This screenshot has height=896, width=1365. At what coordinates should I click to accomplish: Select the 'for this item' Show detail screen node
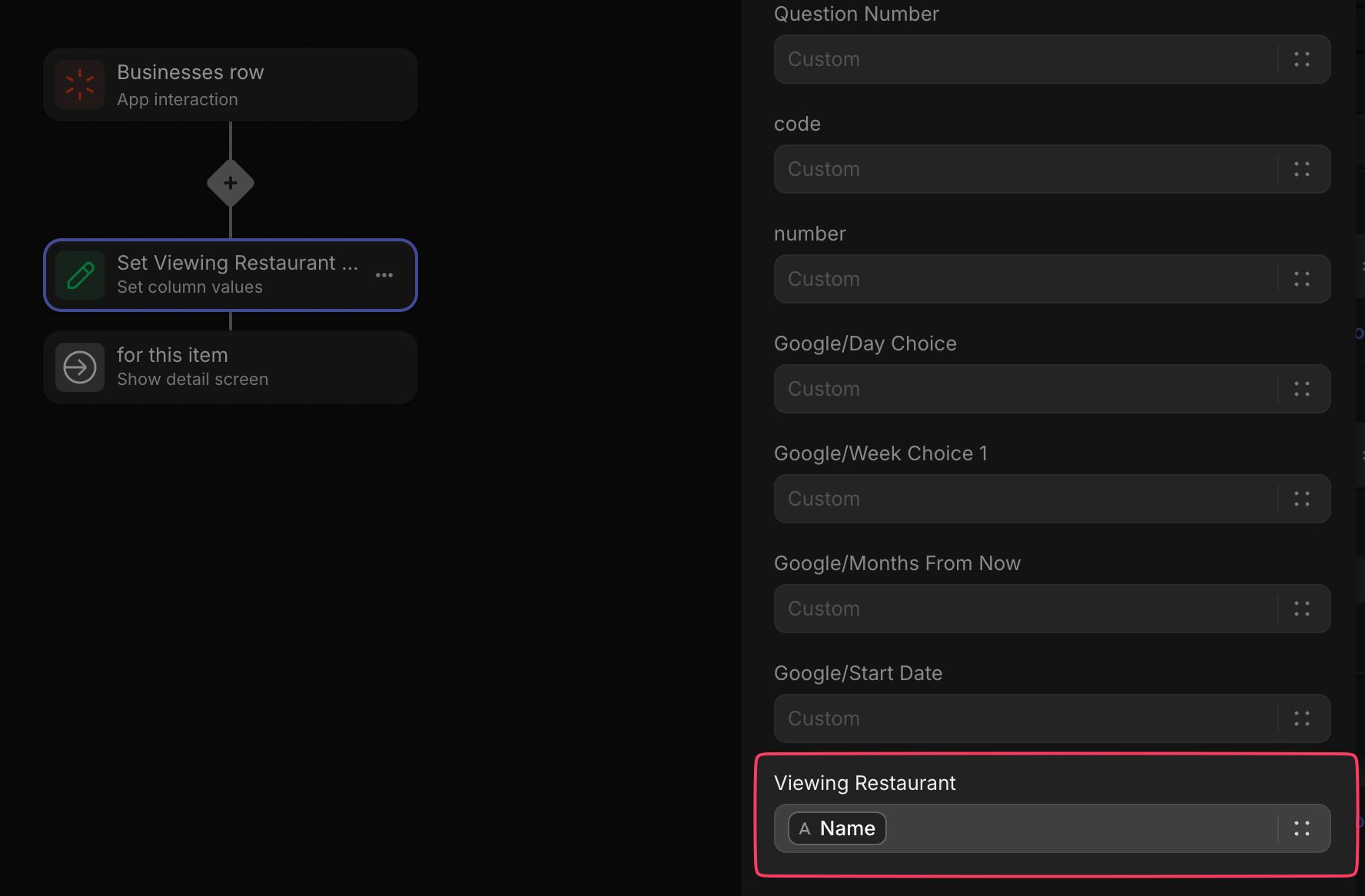pyautogui.click(x=231, y=367)
